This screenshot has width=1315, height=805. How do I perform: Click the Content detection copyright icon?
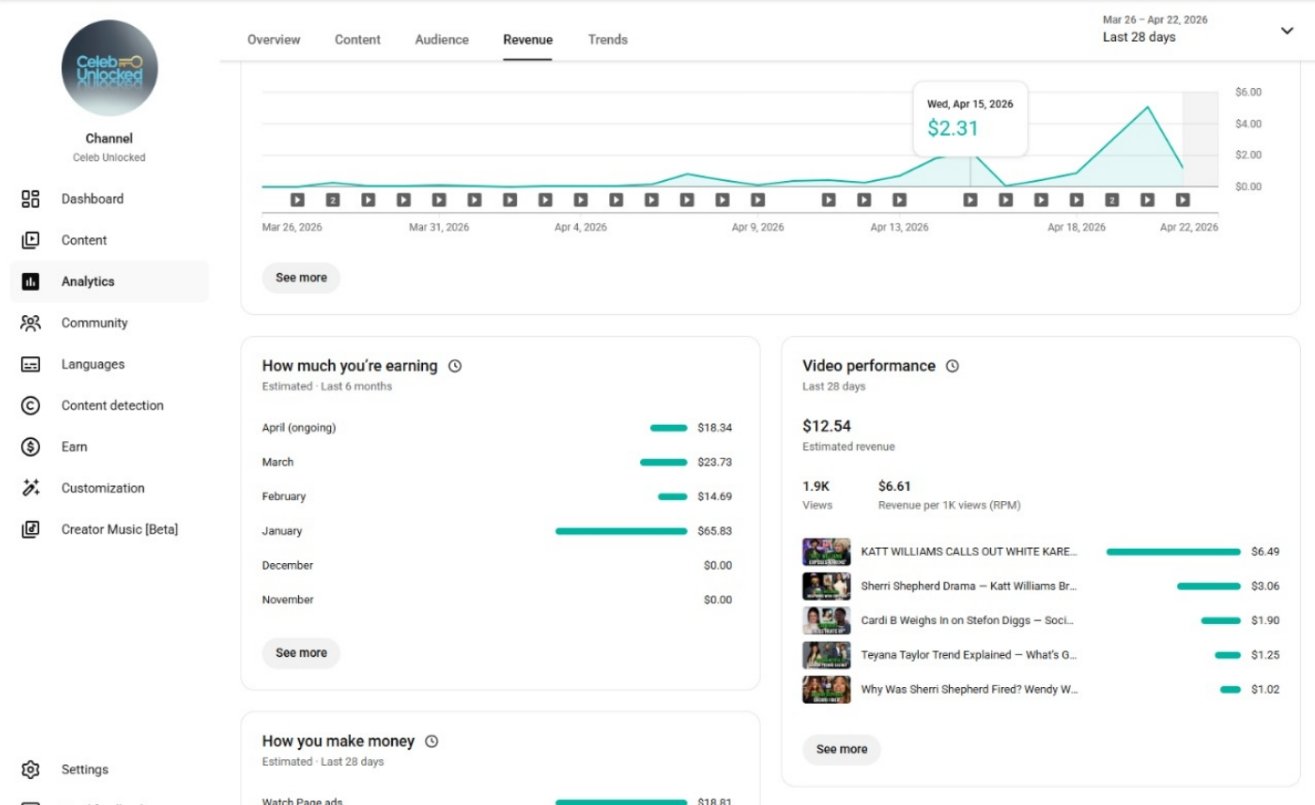[30, 406]
